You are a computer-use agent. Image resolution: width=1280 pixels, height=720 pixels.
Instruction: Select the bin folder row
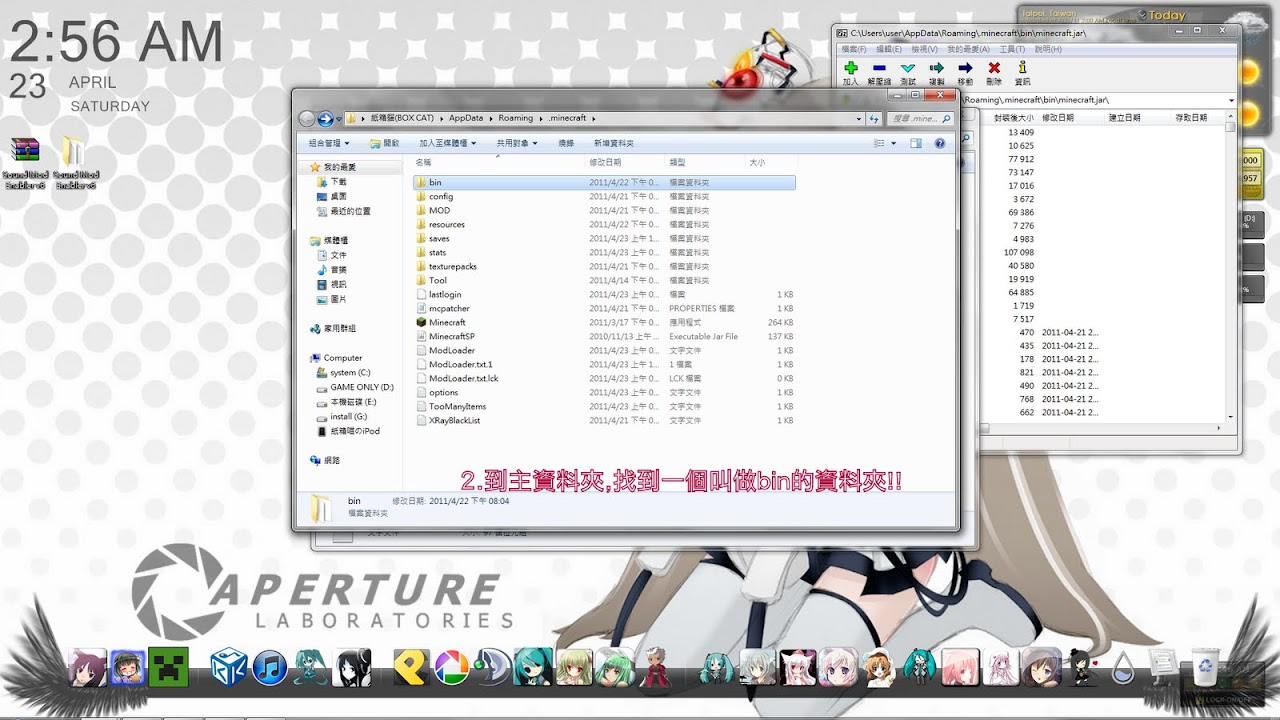click(604, 182)
